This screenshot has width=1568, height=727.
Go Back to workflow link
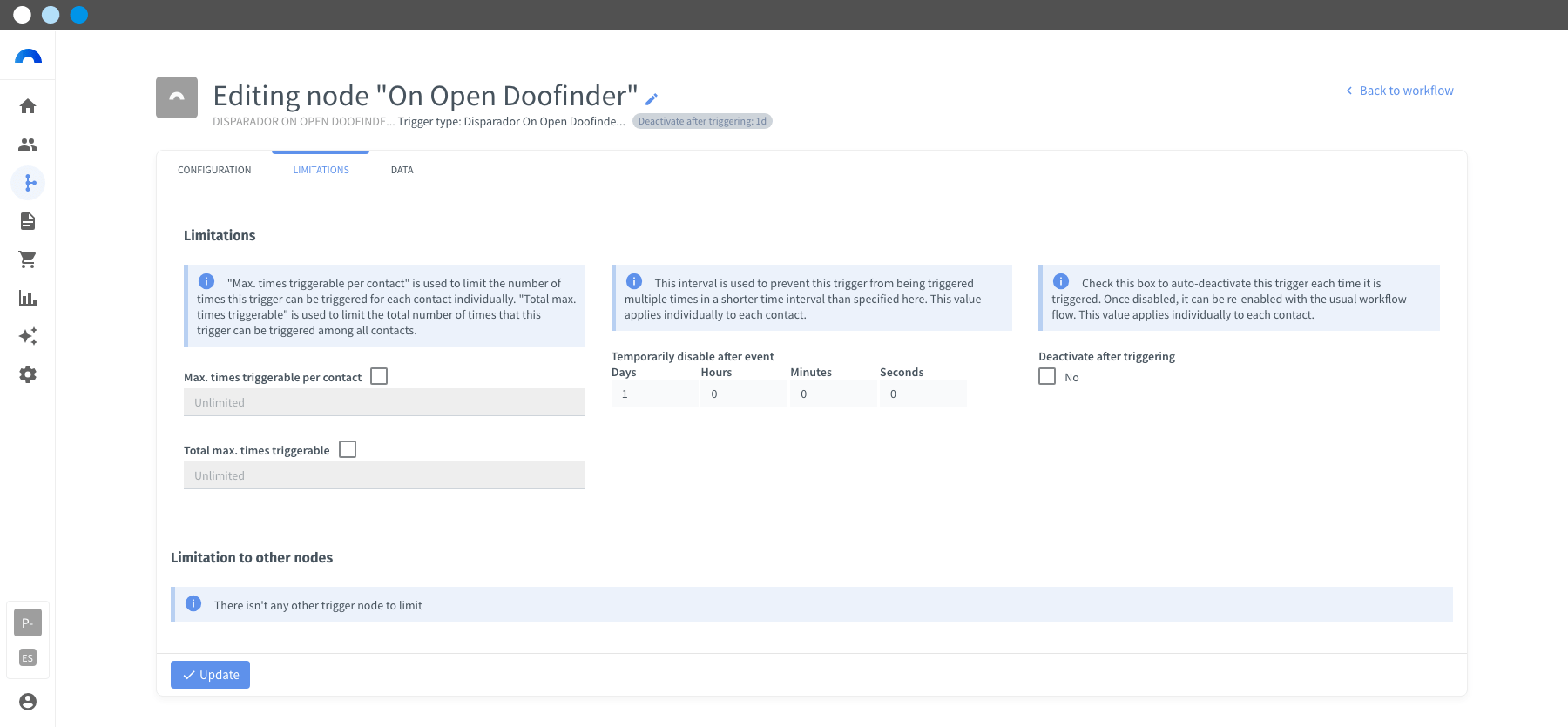pyautogui.click(x=1400, y=91)
